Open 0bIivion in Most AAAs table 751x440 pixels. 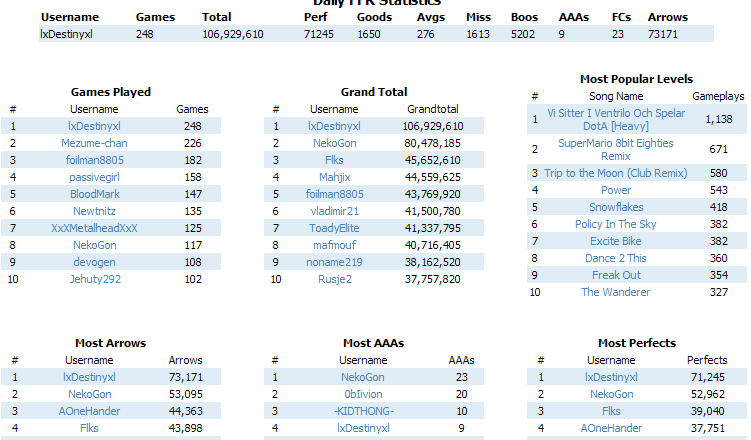363,394
